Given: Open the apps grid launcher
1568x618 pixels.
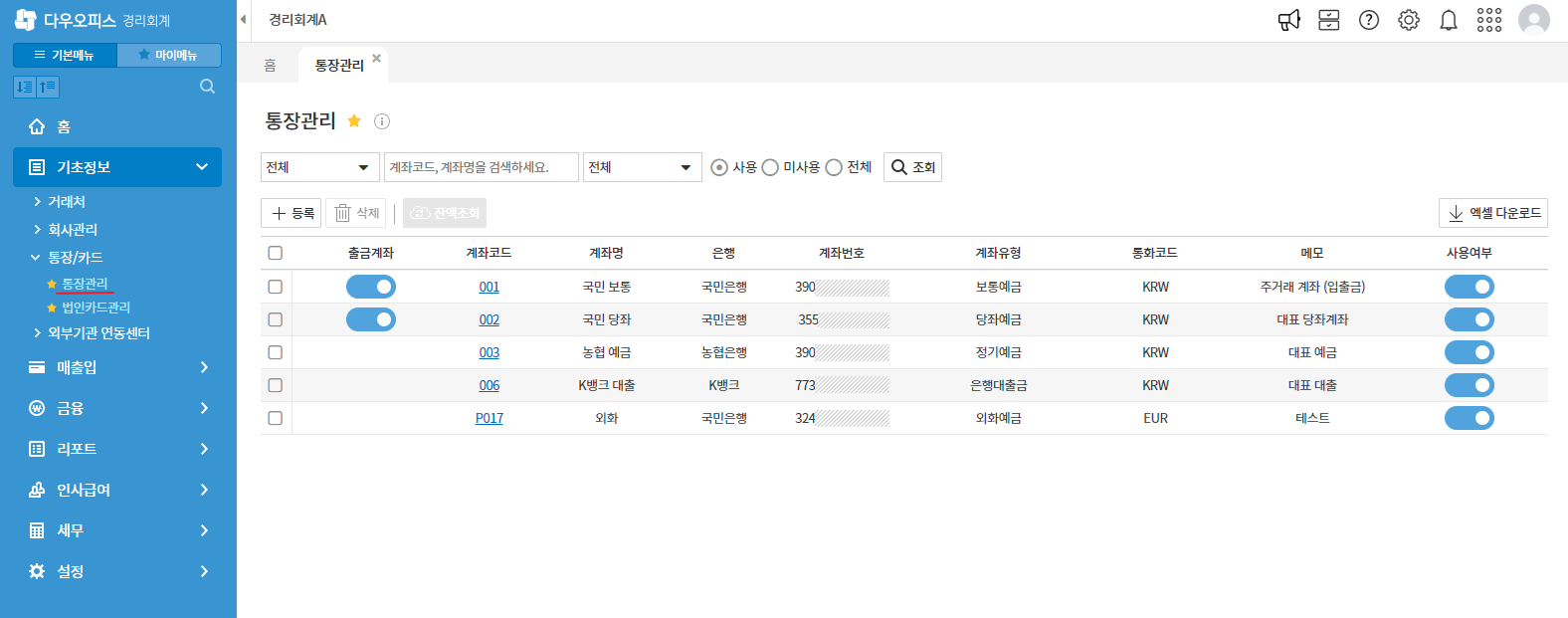Looking at the screenshot, I should pyautogui.click(x=1489, y=20).
